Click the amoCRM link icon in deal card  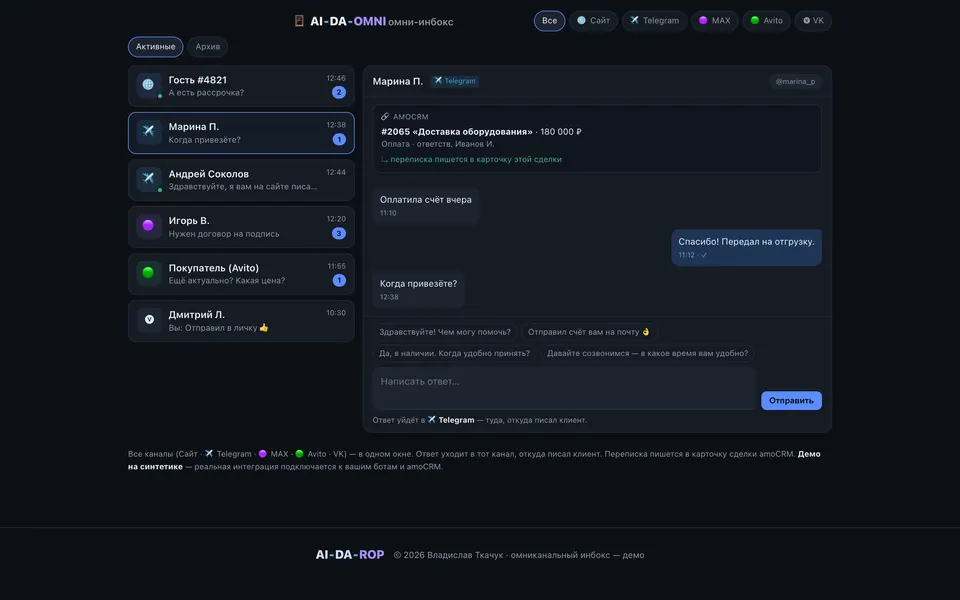tap(385, 116)
